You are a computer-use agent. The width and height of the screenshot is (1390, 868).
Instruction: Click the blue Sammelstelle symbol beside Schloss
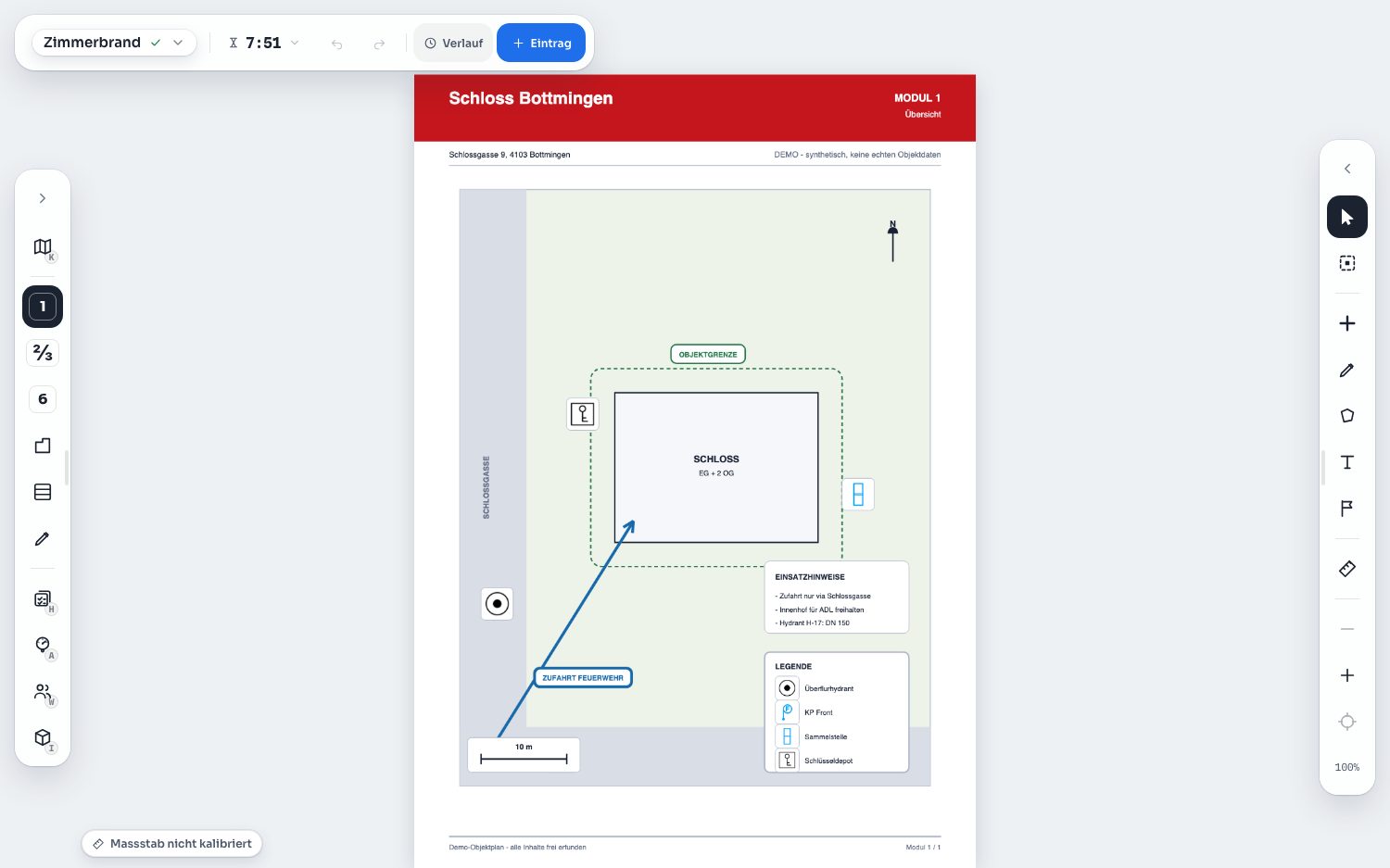pyautogui.click(x=858, y=495)
